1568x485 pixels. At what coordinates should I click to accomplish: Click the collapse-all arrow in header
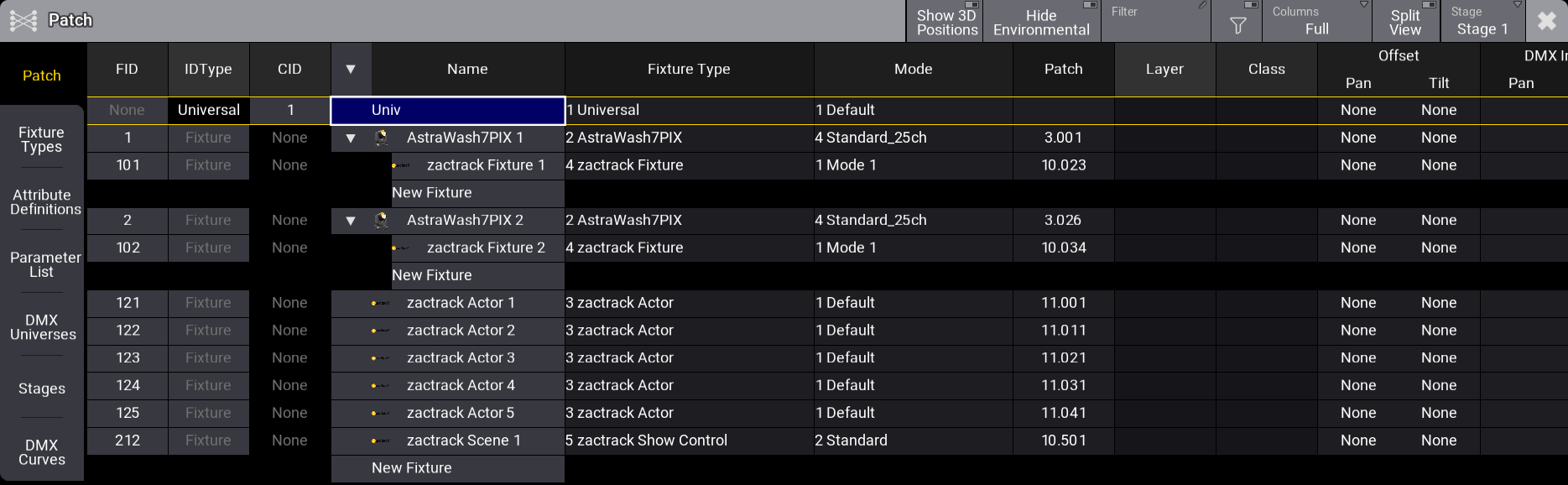(351, 69)
